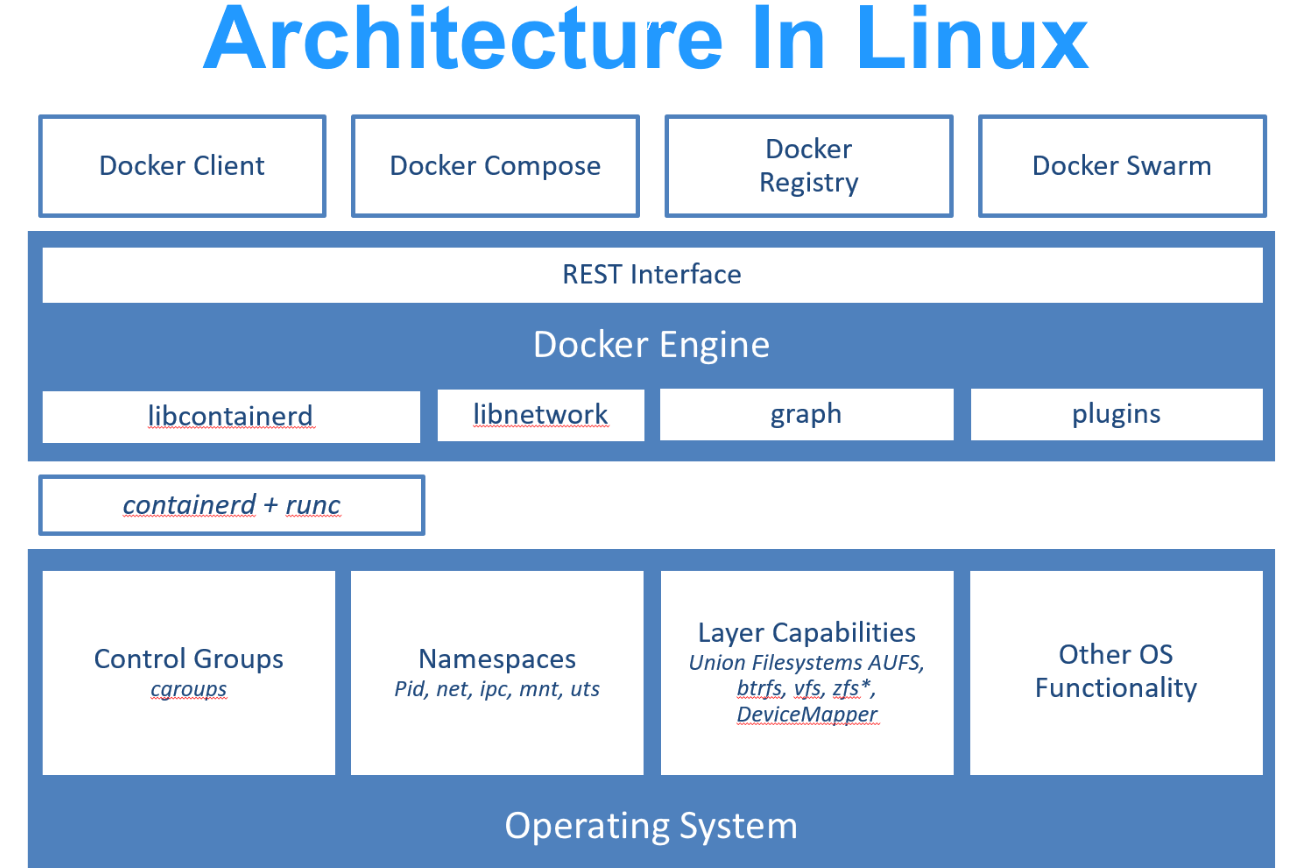Click the DeviceMapper text
Image resolution: width=1296 pixels, height=868 pixels.
[x=807, y=715]
